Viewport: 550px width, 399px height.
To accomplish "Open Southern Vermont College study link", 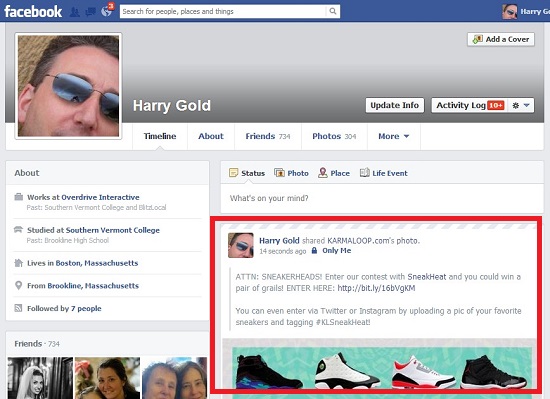I will tap(113, 230).
